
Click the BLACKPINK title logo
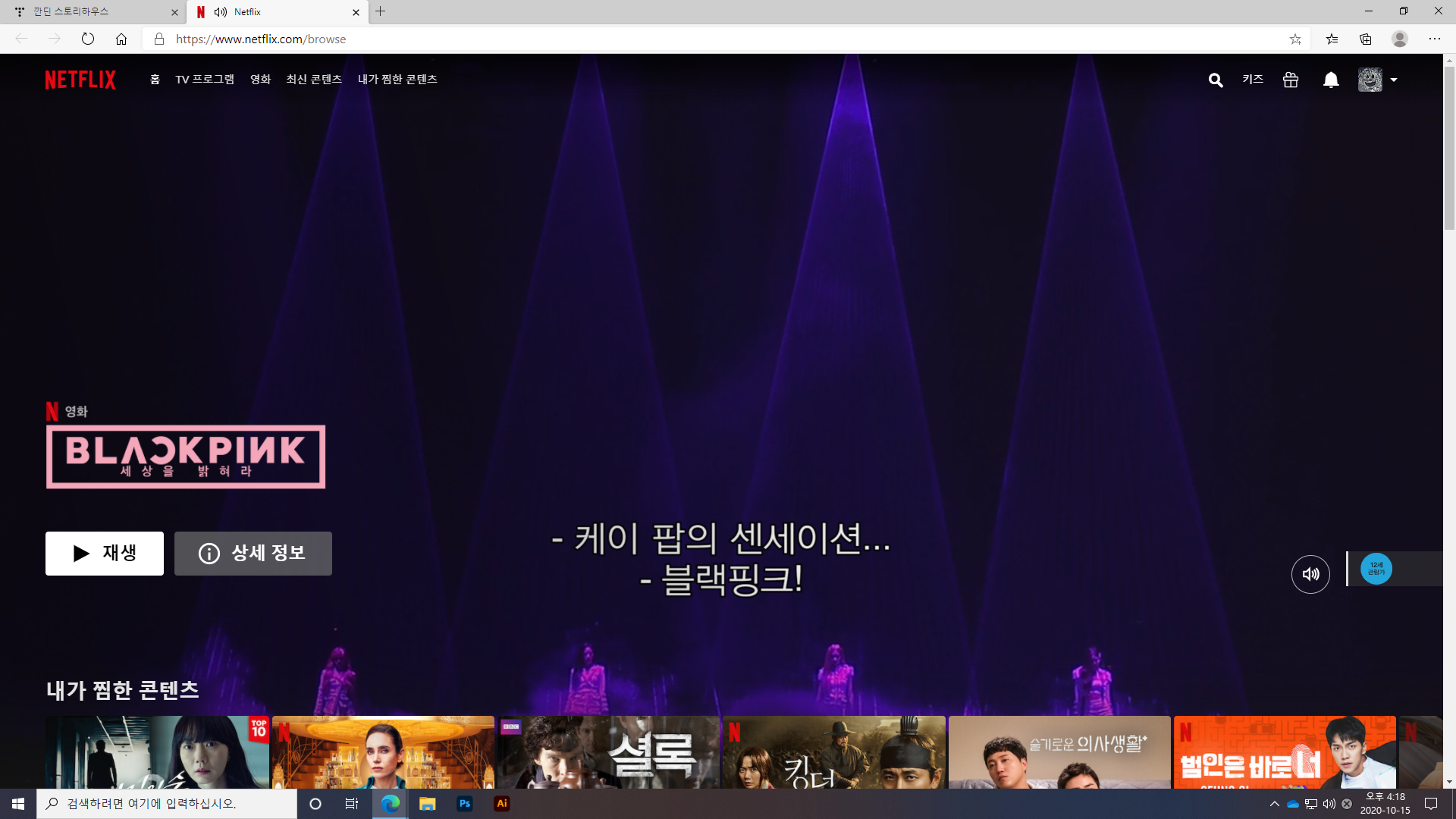[186, 457]
